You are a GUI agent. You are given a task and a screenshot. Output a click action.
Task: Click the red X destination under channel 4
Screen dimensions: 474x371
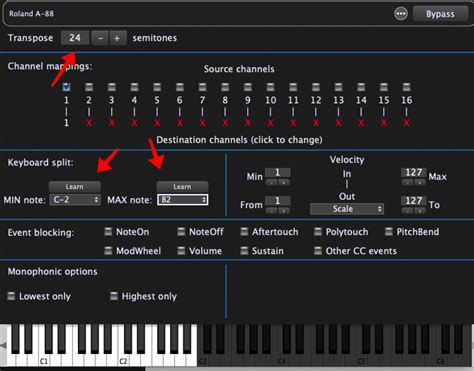pyautogui.click(x=134, y=123)
